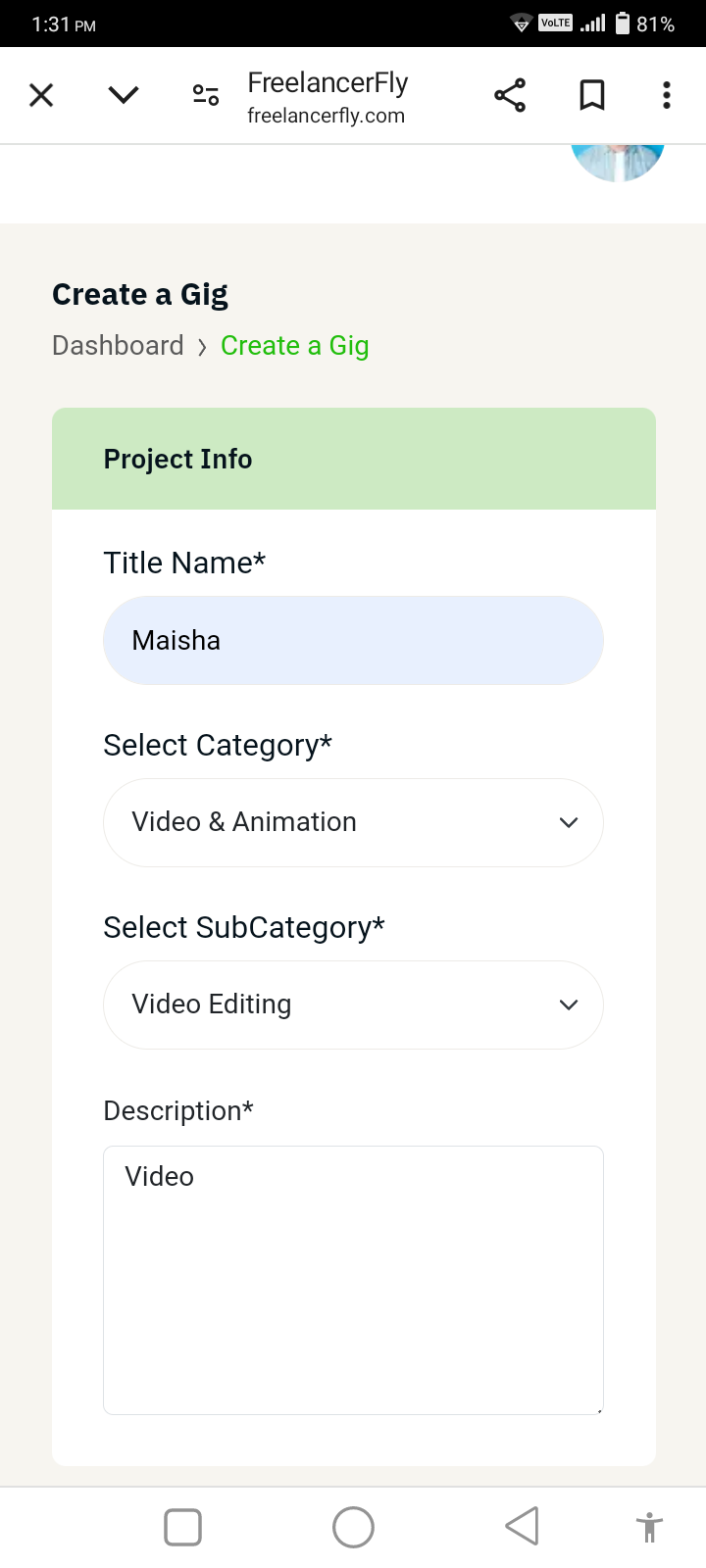
Task: Open site settings icon beside the URL
Action: (206, 95)
